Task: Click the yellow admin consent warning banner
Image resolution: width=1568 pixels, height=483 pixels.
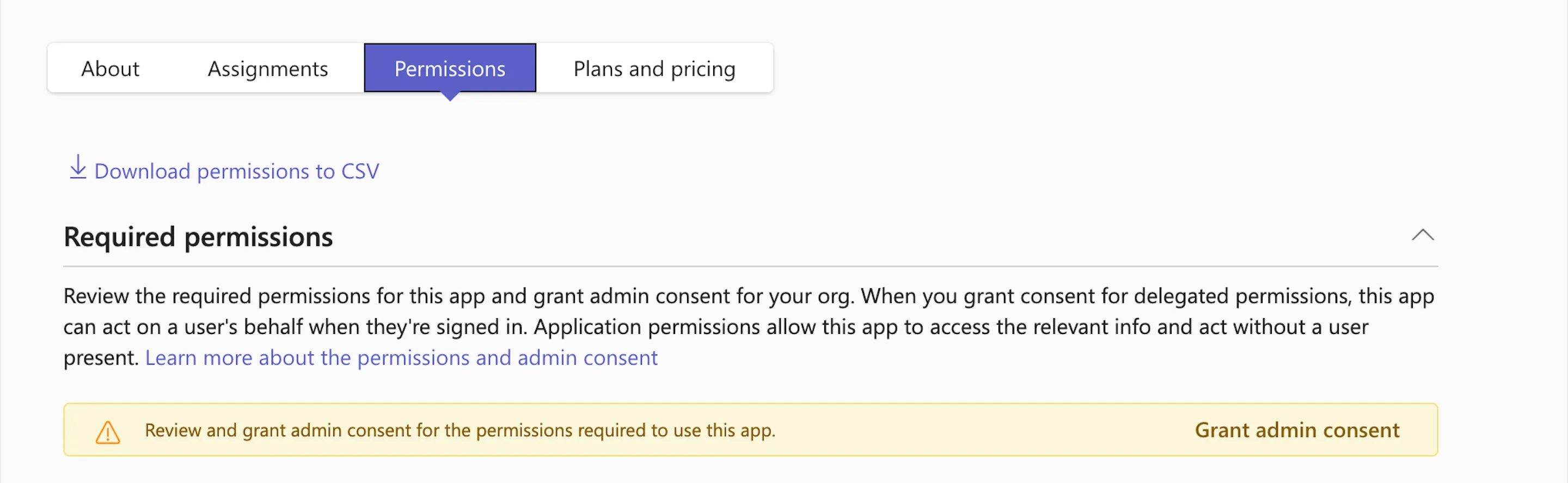Action: coord(751,430)
